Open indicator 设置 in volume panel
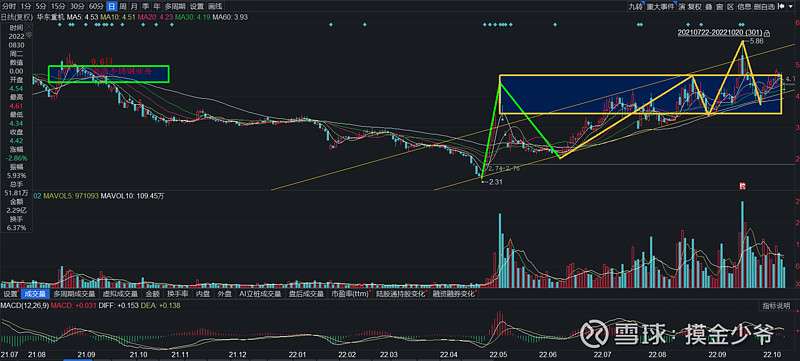This screenshot has width=800, height=361. [x=10, y=294]
